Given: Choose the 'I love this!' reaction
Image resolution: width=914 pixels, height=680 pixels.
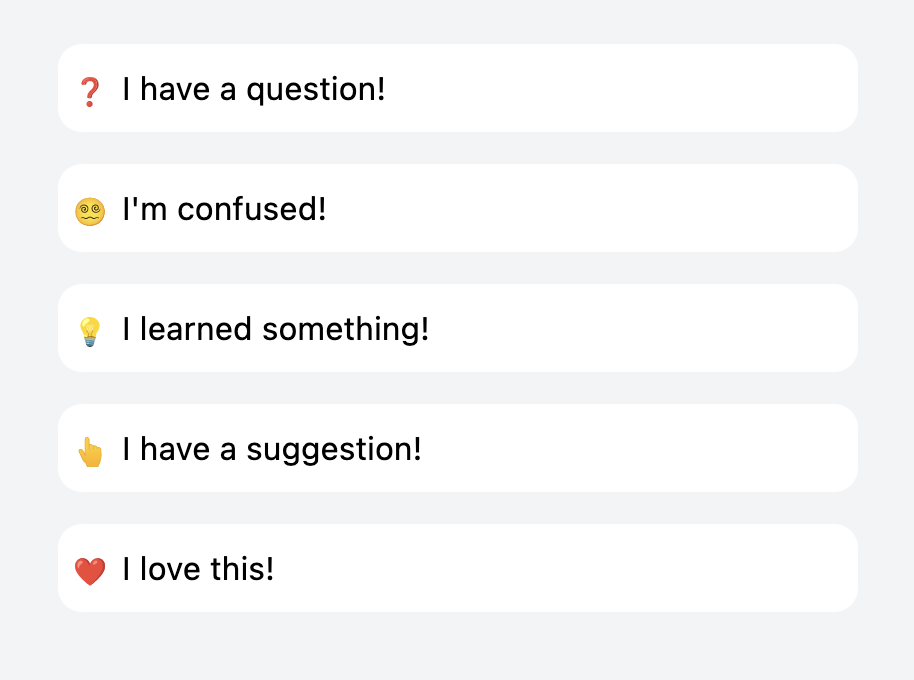Looking at the screenshot, I should point(458,568).
